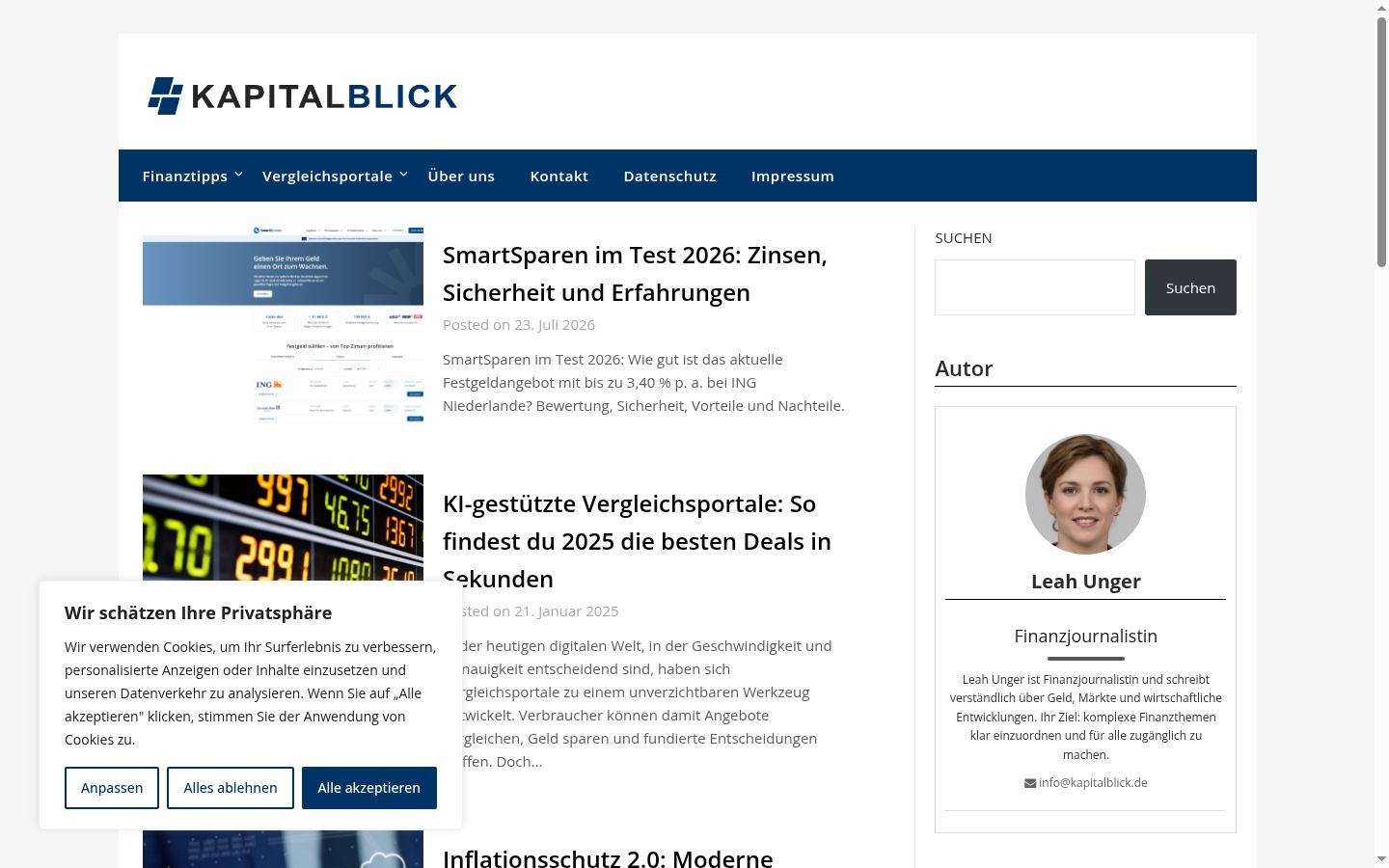
Task: Open the SmartSparen article thumbnail image
Action: coord(283,325)
